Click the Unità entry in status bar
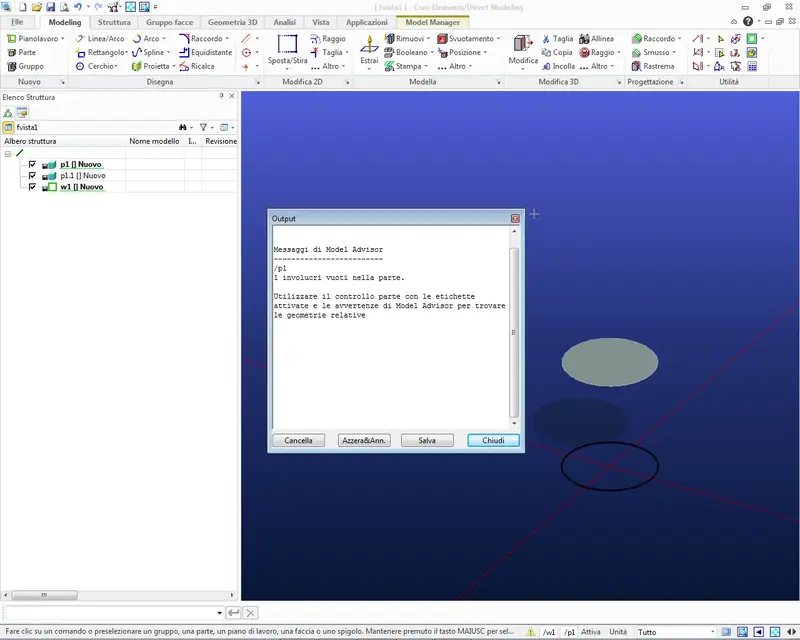The height and width of the screenshot is (640, 800). pos(618,632)
